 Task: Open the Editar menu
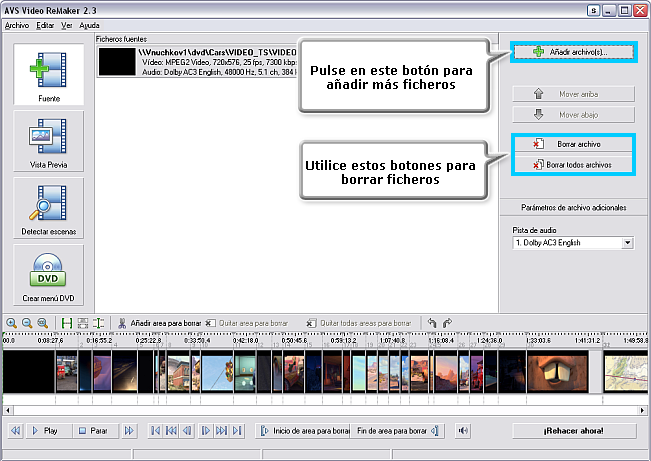coord(45,25)
